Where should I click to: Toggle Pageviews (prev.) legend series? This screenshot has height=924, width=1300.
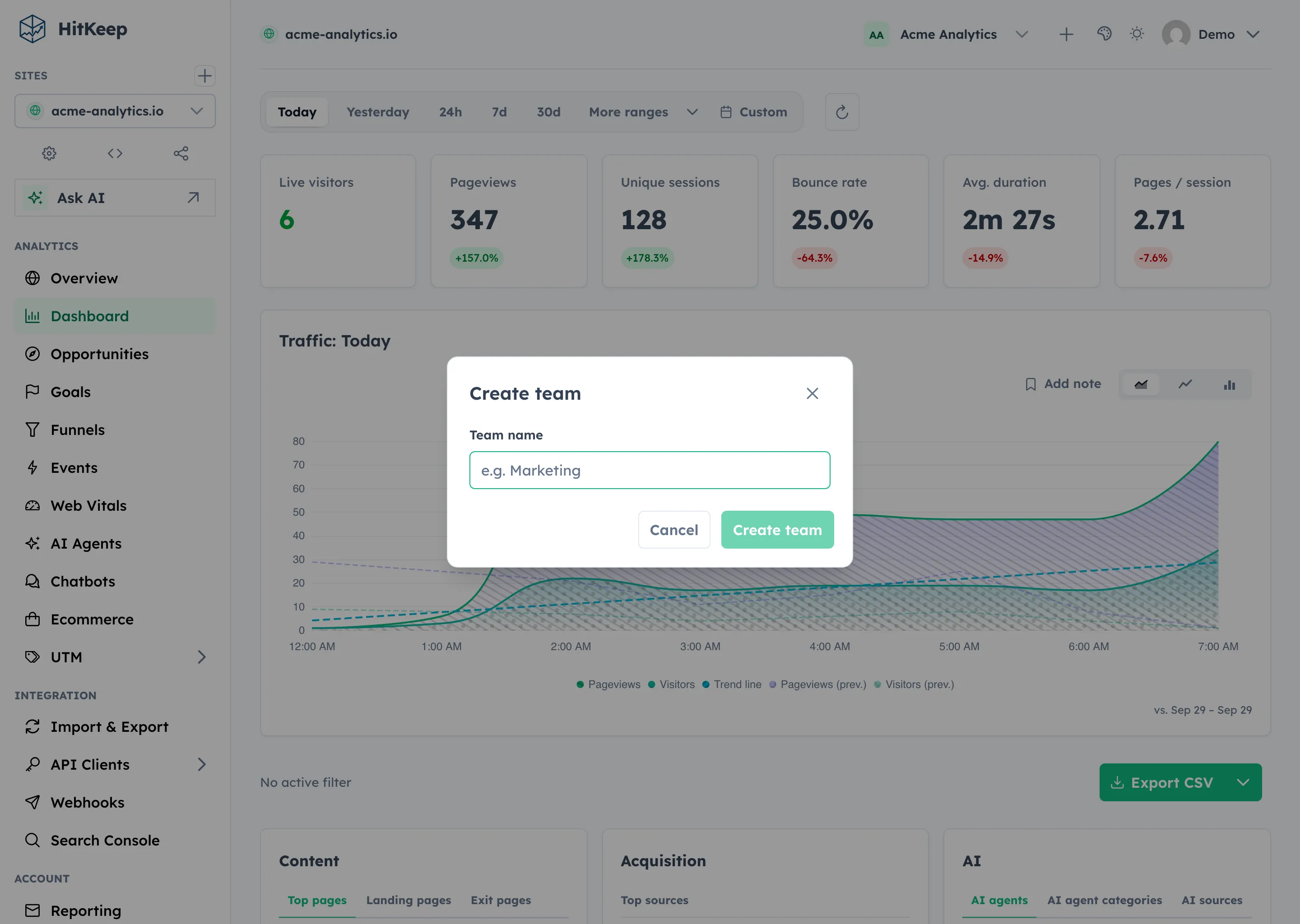(817, 684)
